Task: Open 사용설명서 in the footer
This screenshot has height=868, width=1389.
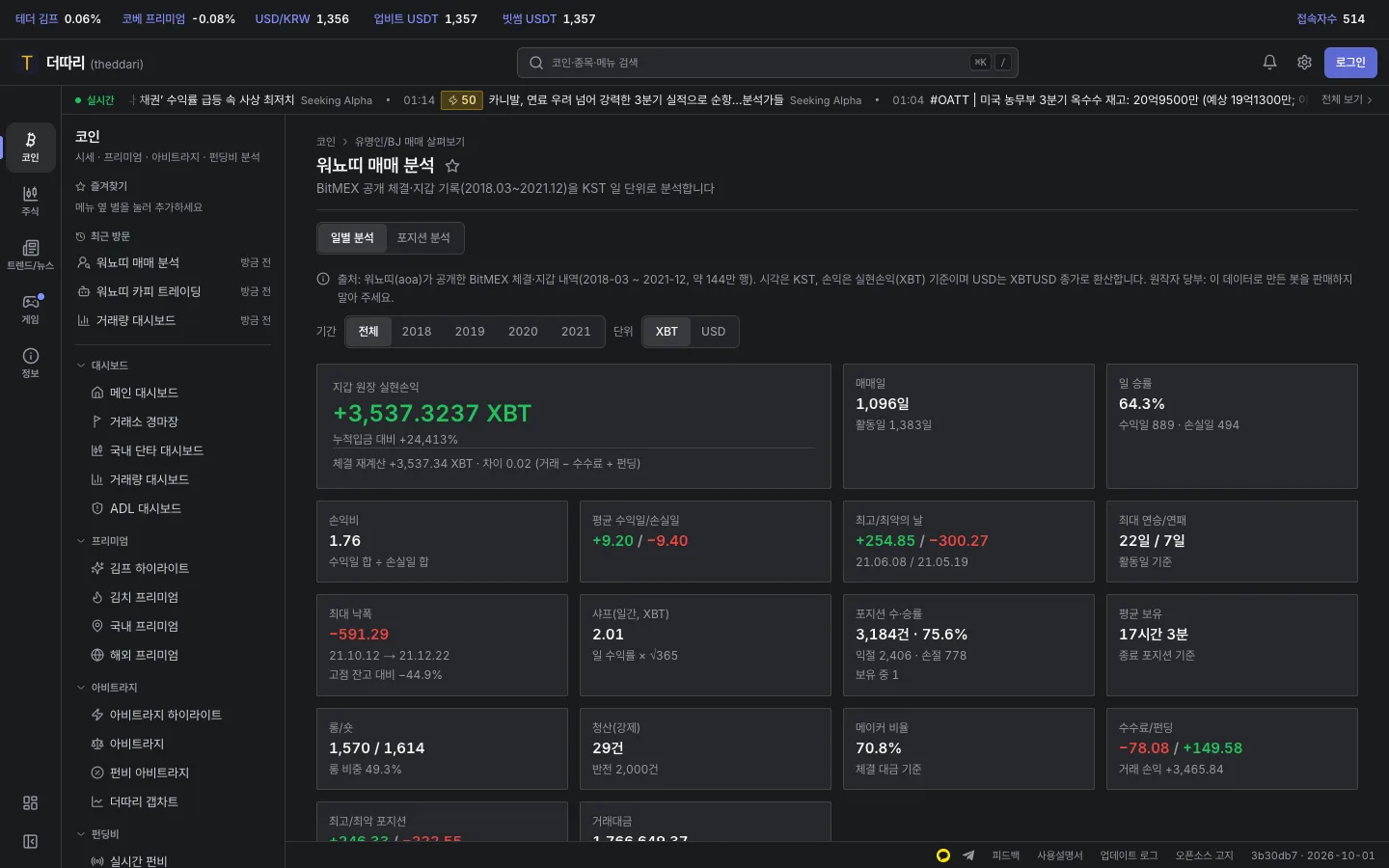Action: 1060,855
